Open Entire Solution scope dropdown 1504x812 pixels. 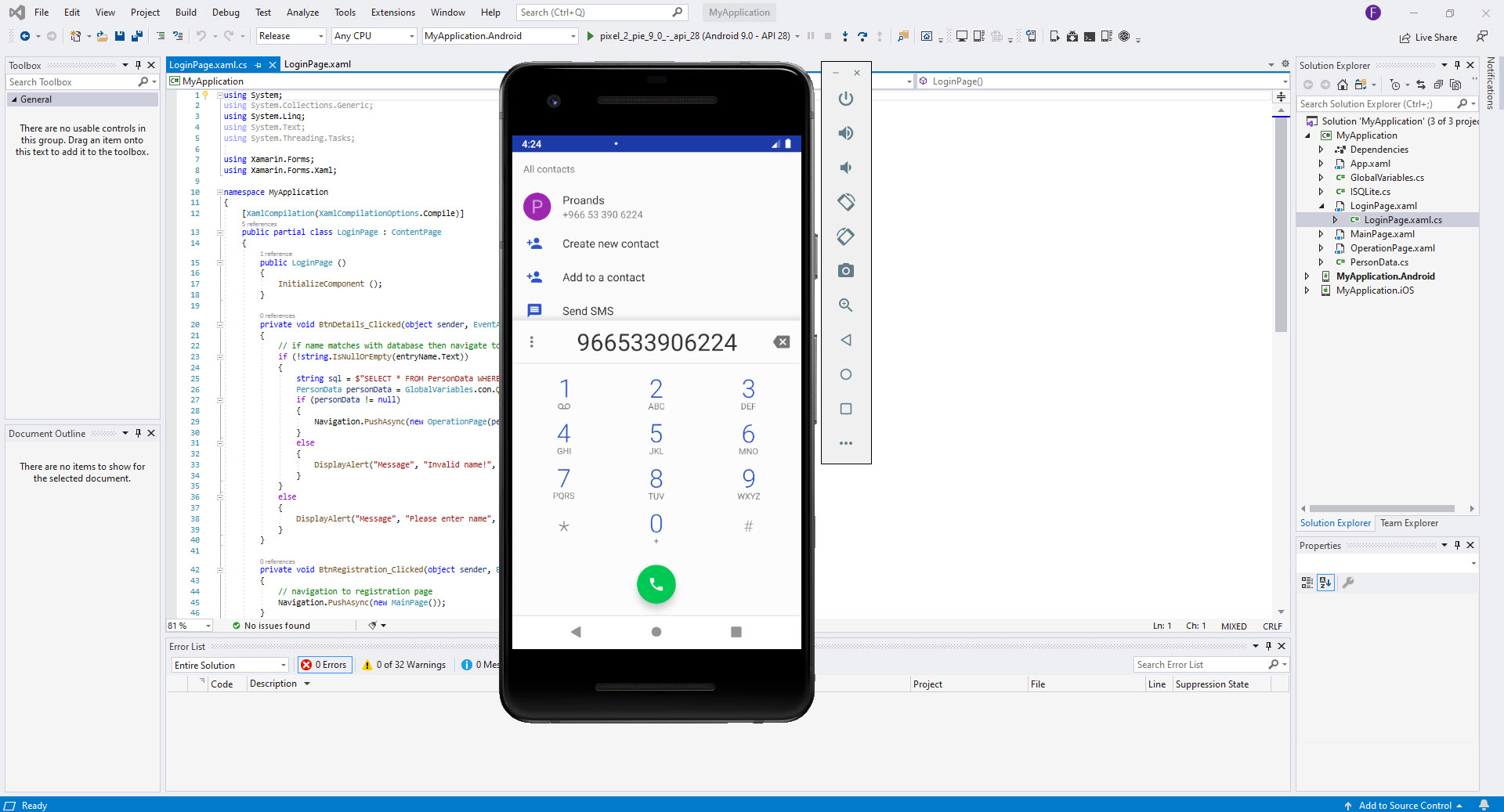230,665
